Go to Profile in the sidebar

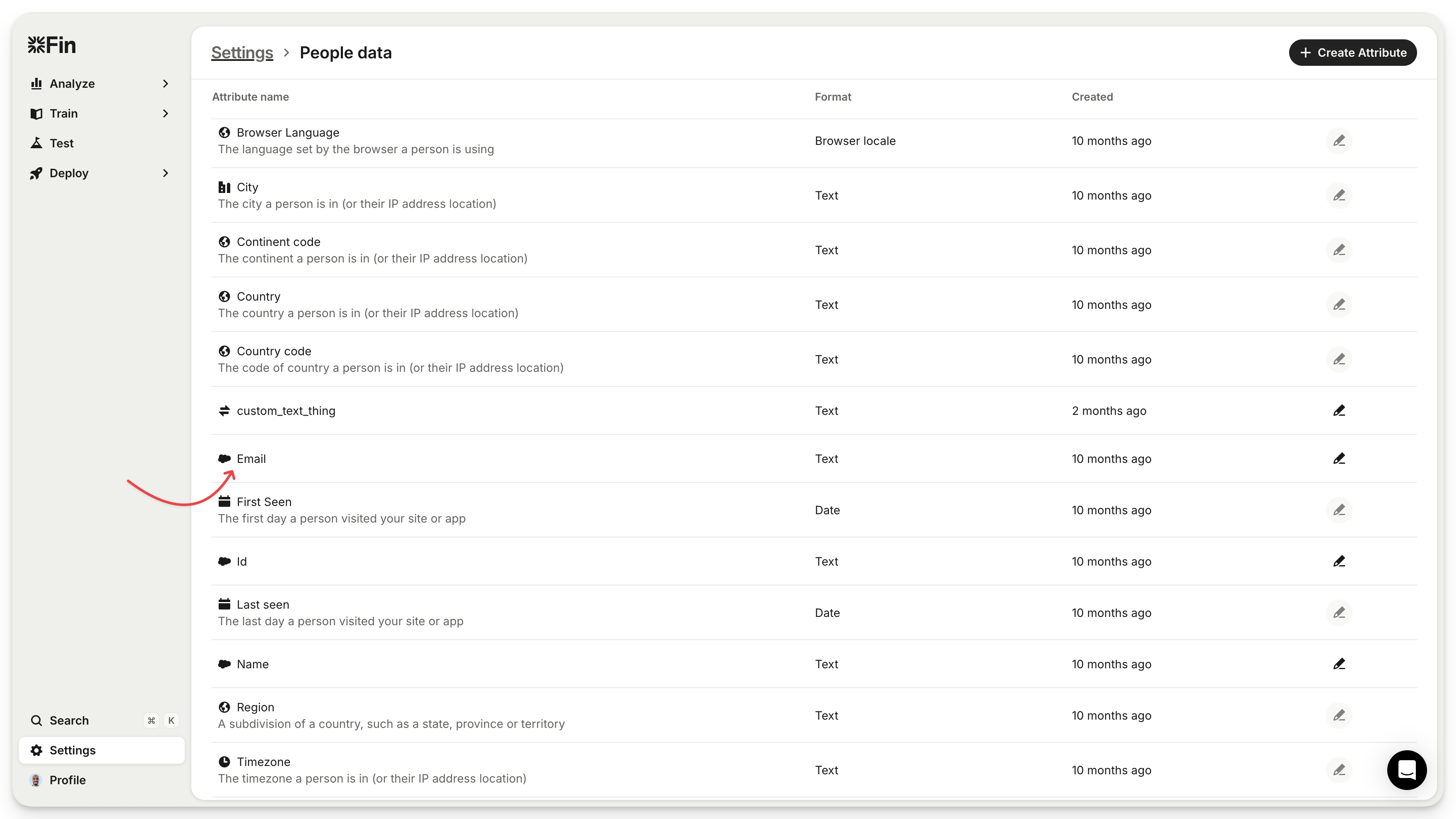[67, 780]
